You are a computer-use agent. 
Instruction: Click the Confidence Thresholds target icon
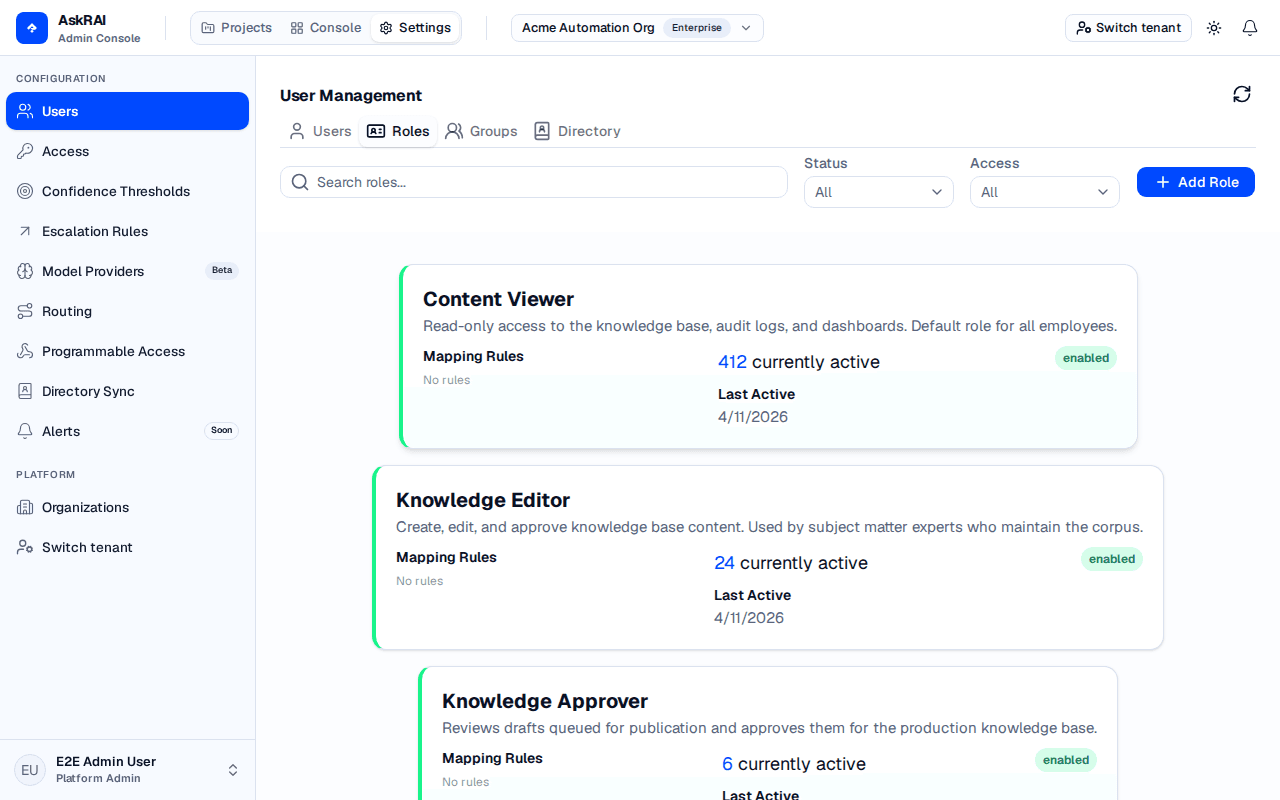(x=25, y=191)
